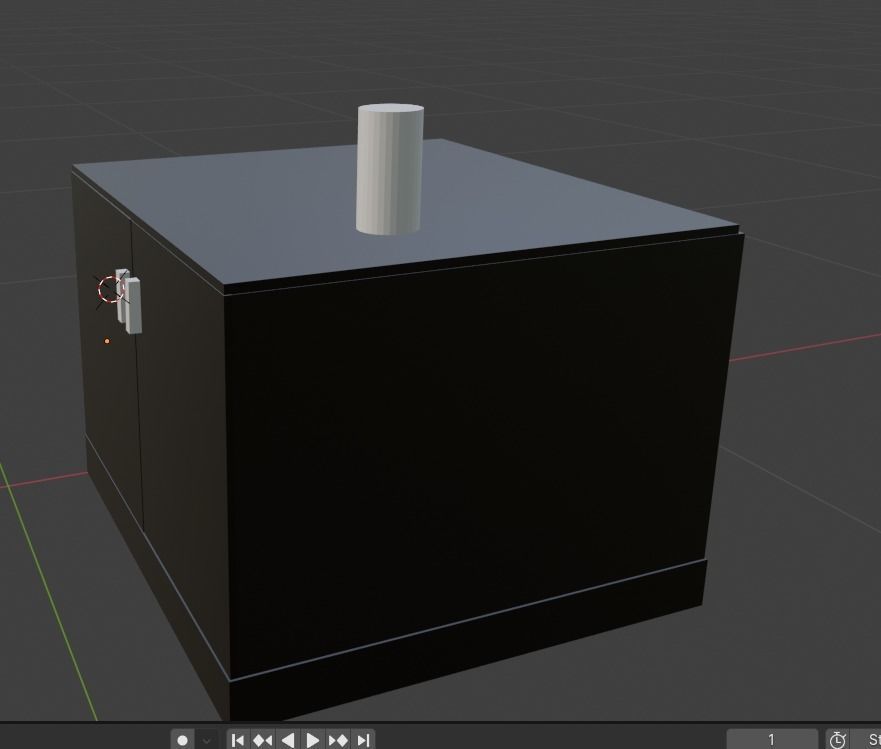
Task: Play the animation in reverse
Action: click(288, 740)
